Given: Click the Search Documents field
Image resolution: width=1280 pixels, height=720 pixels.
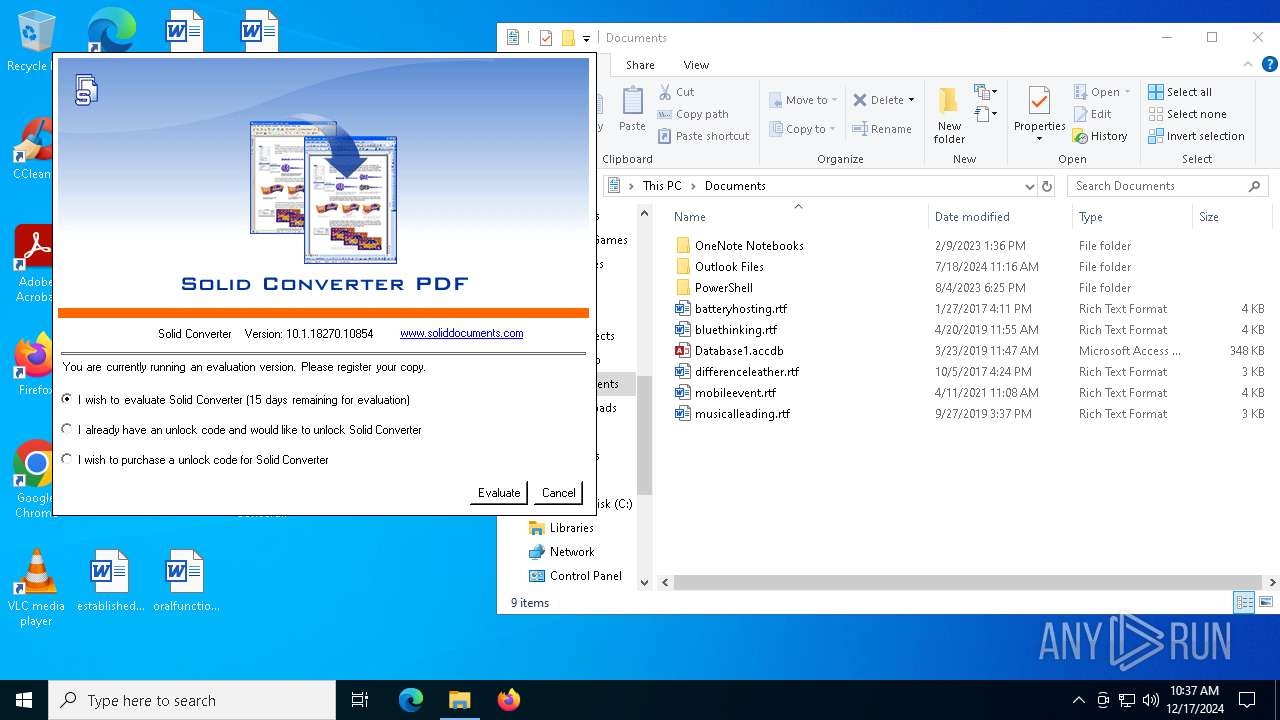Looking at the screenshot, I should coord(1167,186).
